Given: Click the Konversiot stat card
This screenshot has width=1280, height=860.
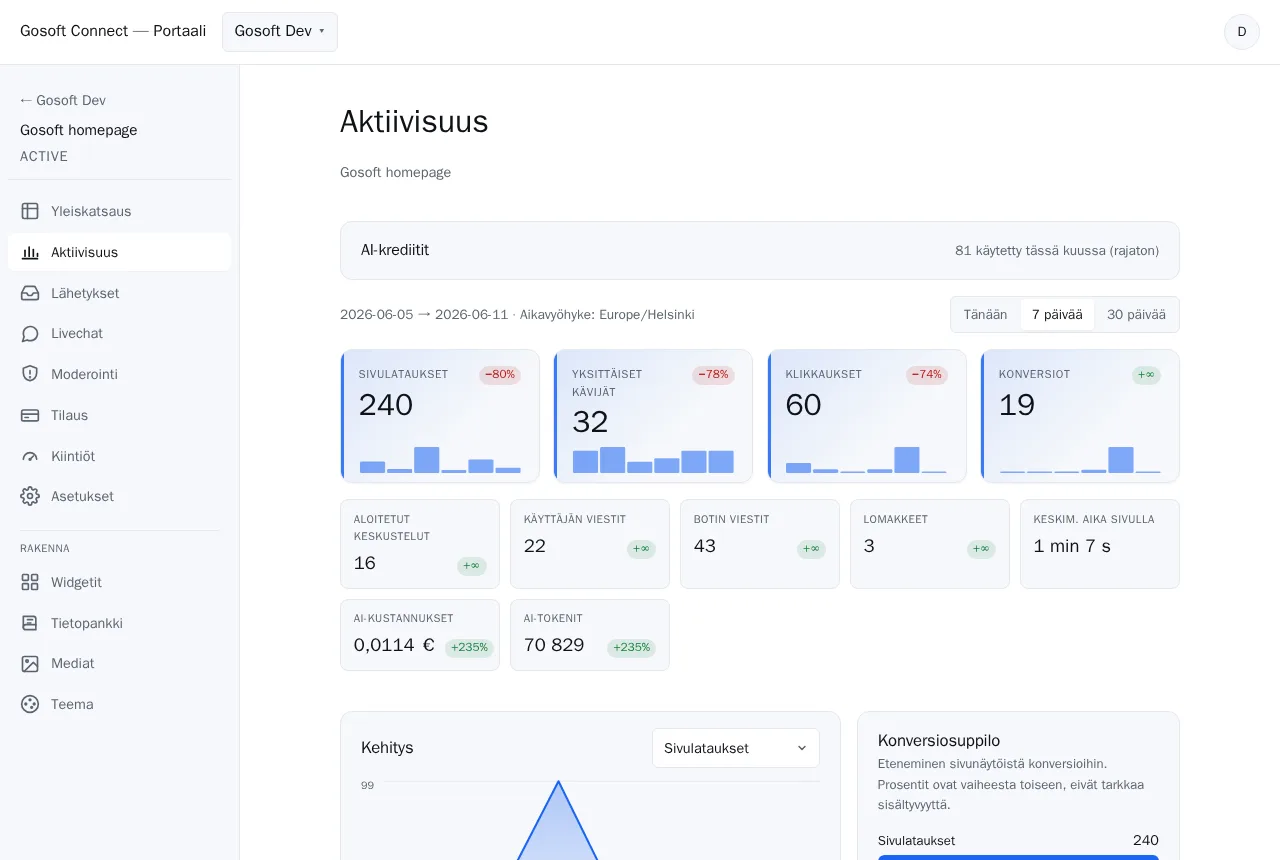Looking at the screenshot, I should (x=1080, y=416).
